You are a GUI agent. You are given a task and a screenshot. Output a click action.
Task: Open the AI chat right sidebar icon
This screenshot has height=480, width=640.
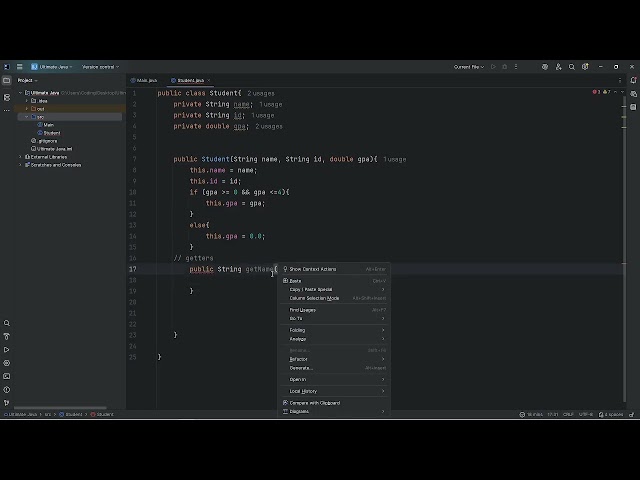[x=633, y=94]
